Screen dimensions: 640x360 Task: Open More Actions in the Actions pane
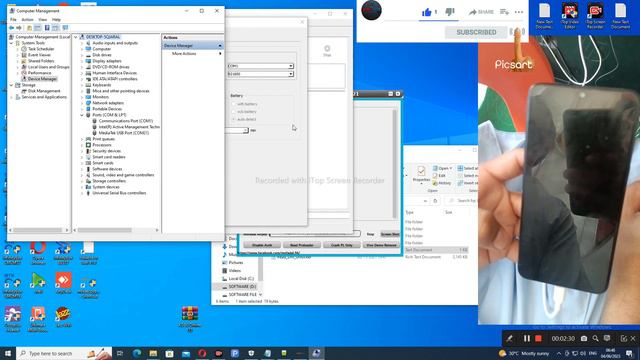pos(184,53)
